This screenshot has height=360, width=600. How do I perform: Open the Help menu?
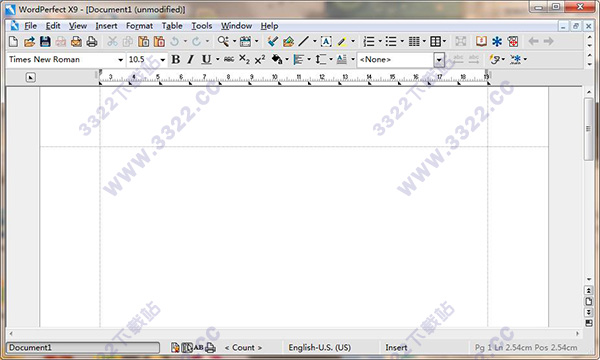coord(269,26)
